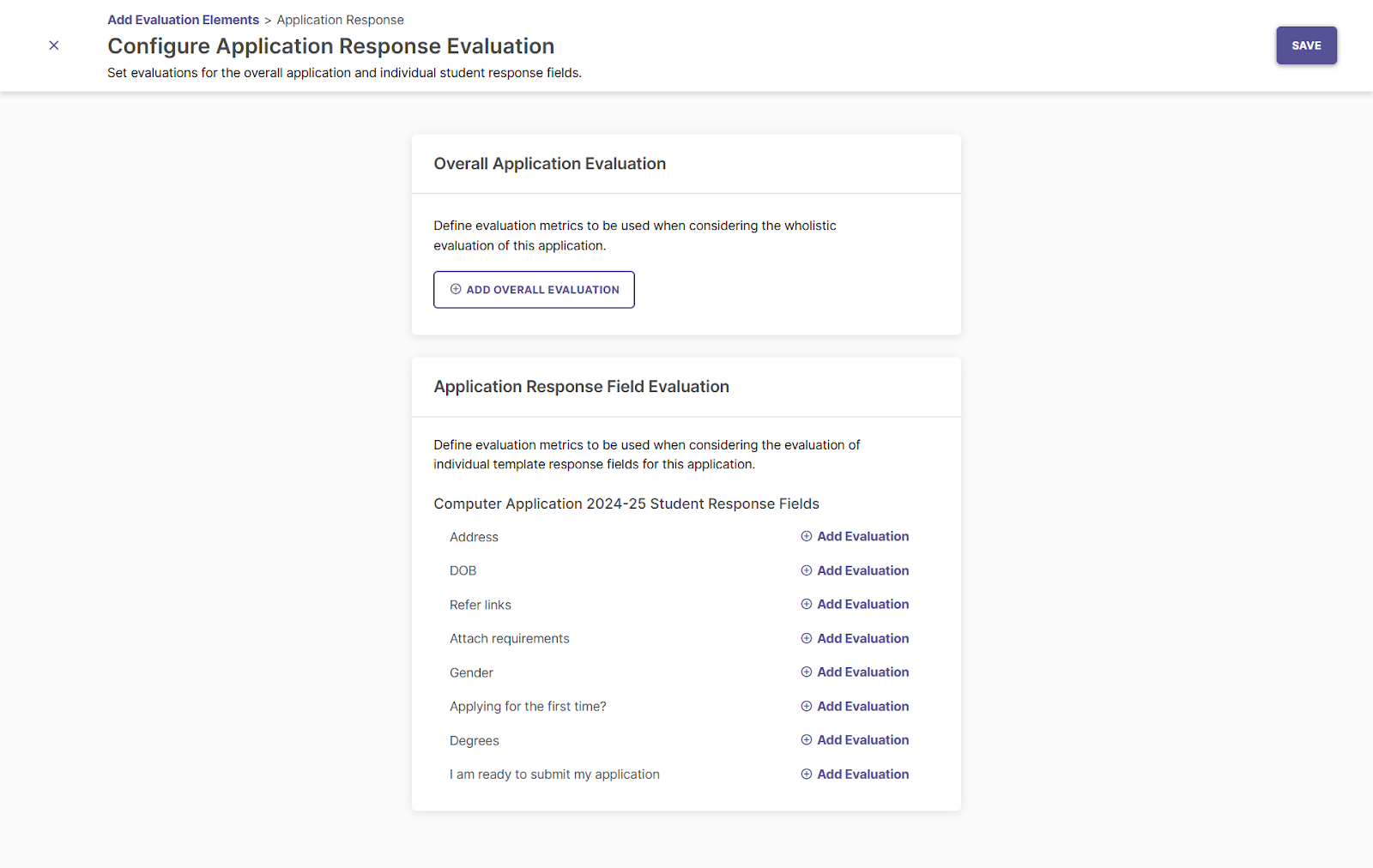Click the Save button
Viewport: 1373px width, 868px height.
click(x=1306, y=45)
